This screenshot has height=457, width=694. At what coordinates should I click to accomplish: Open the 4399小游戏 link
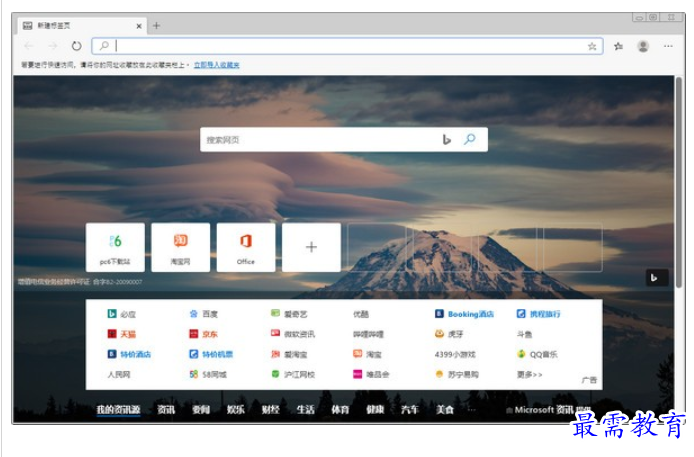455,354
